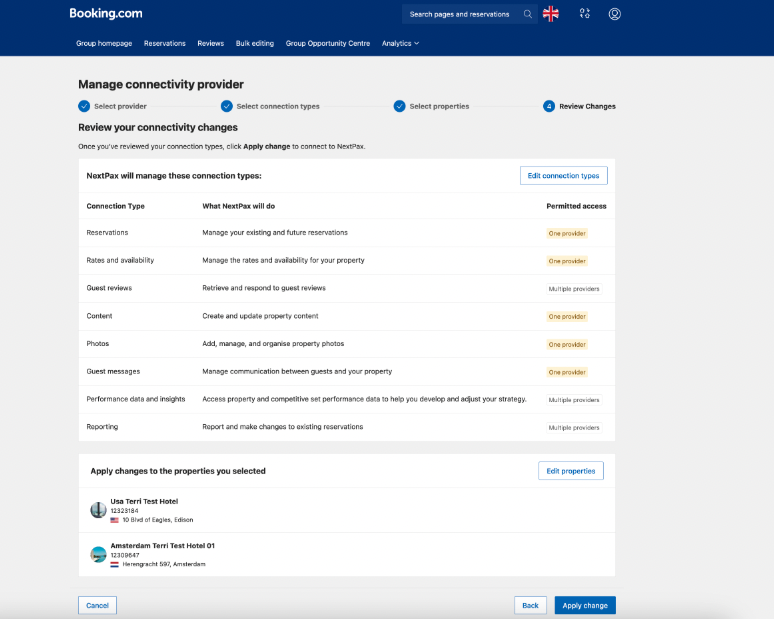This screenshot has width=774, height=619.
Task: Click the Back button
Action: 531,606
